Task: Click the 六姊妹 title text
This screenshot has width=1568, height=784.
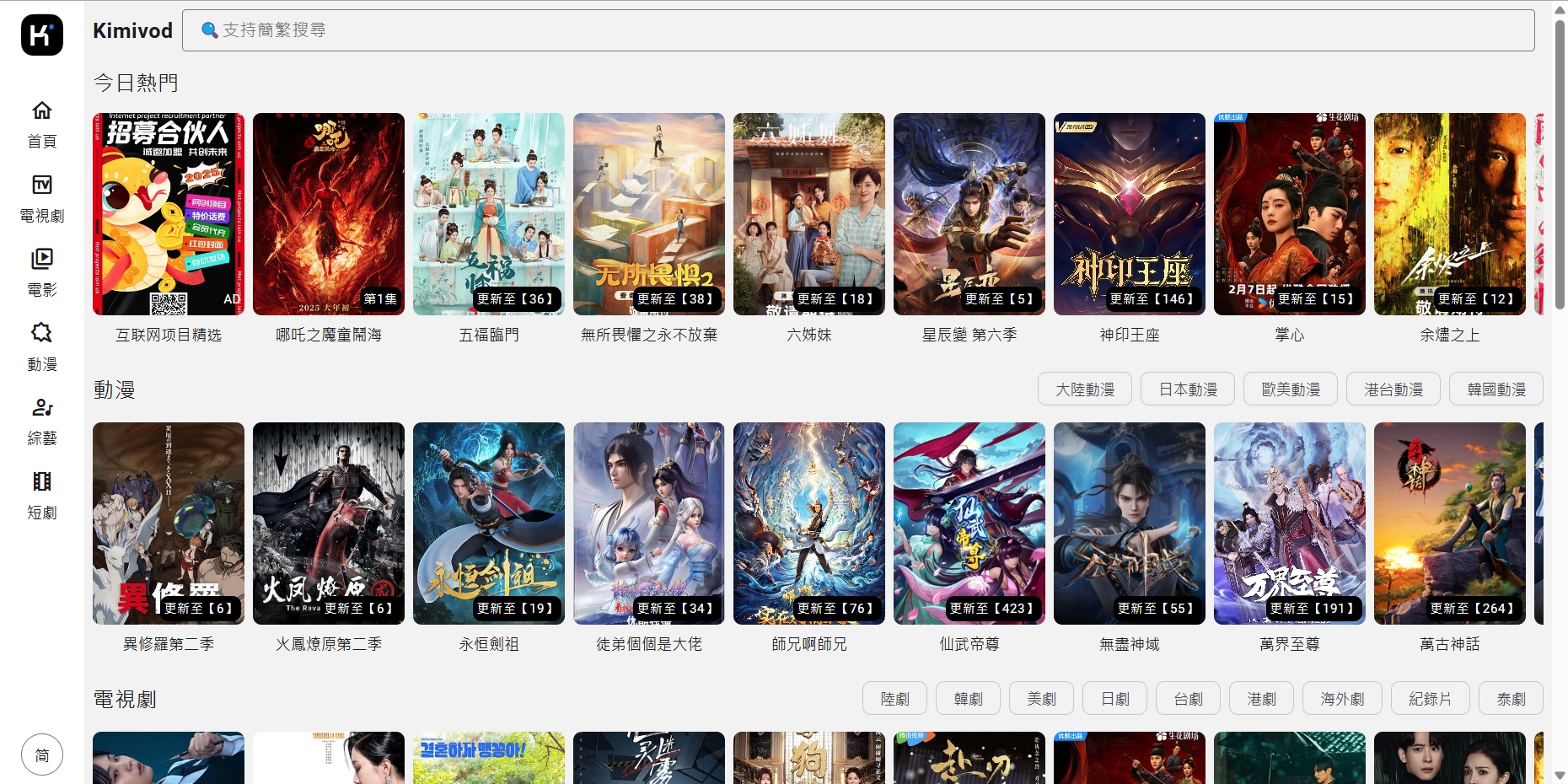Action: click(809, 335)
